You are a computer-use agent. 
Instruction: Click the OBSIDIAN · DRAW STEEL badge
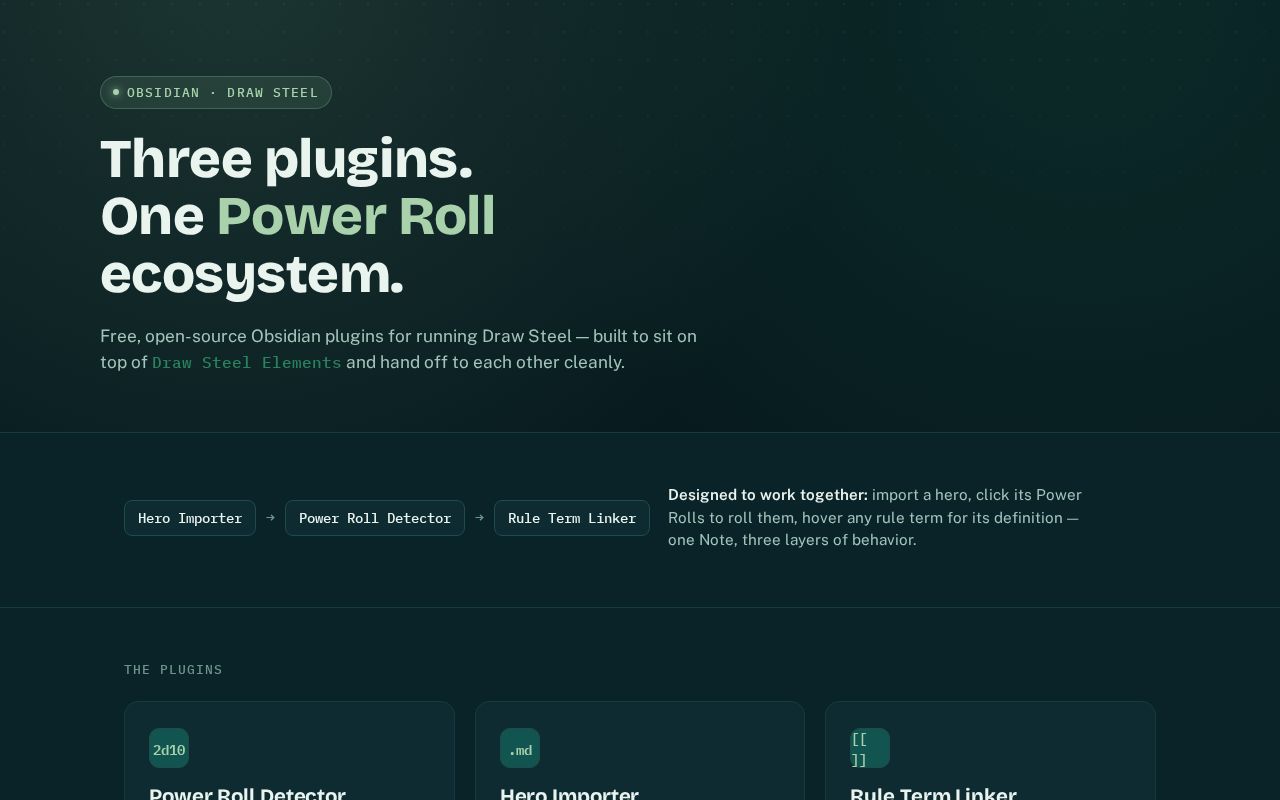click(x=216, y=92)
